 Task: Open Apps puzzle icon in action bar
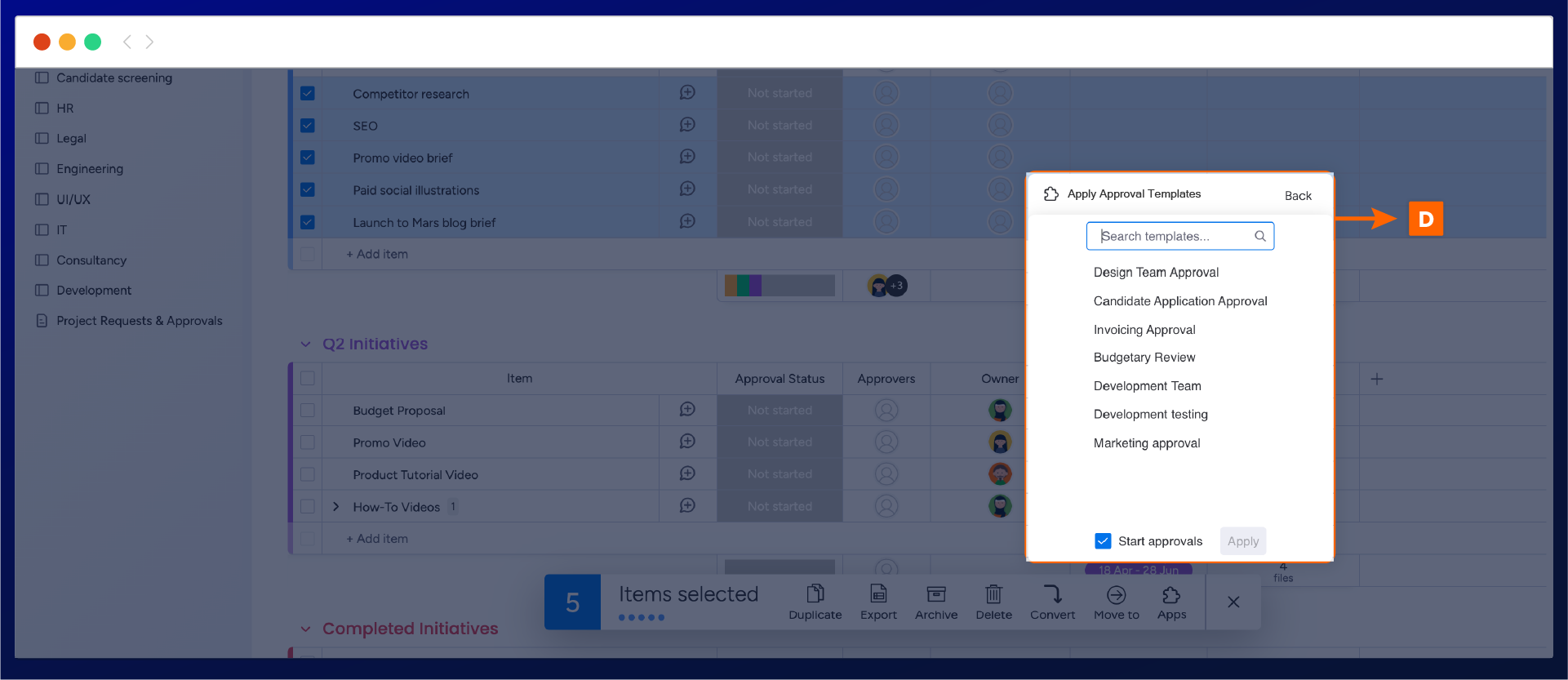tap(1171, 594)
